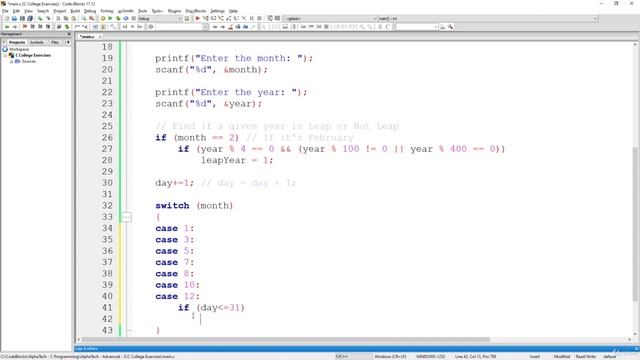Open the View menu
Screen dimensions: 640x360
[x=28, y=11]
